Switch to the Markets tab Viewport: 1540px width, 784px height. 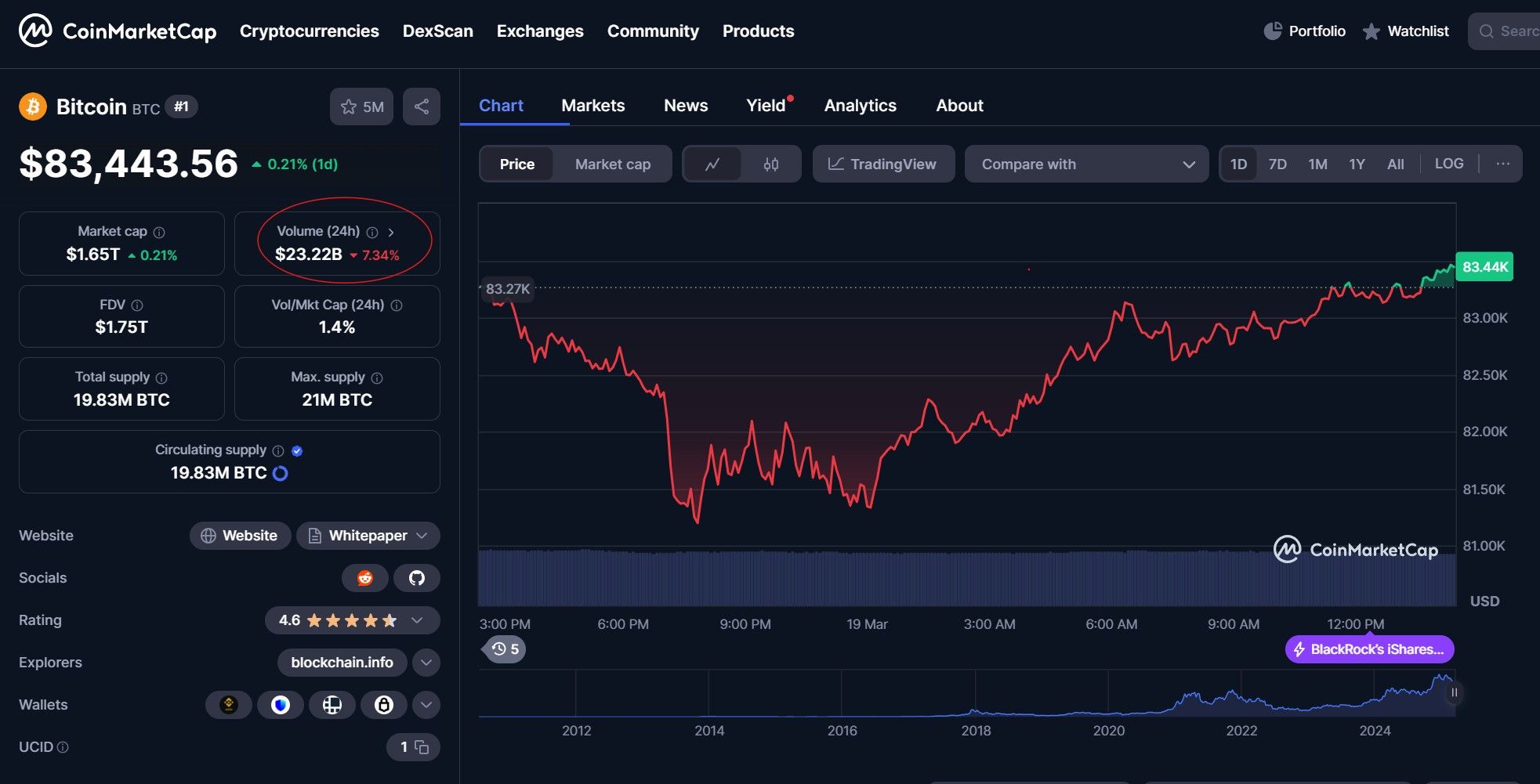click(592, 106)
